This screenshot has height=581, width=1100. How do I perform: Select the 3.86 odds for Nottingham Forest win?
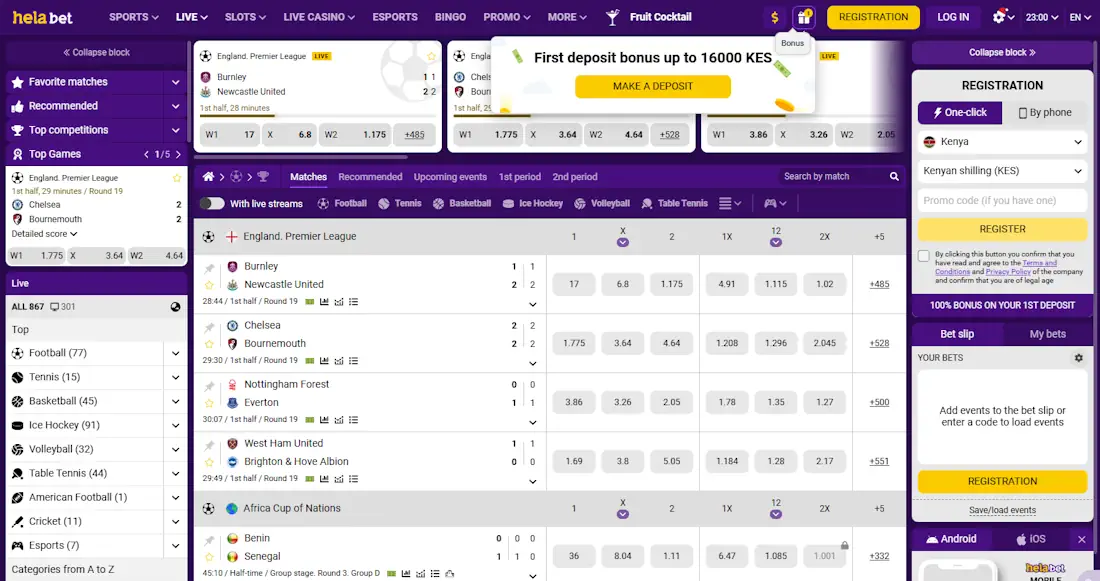[x=573, y=402]
